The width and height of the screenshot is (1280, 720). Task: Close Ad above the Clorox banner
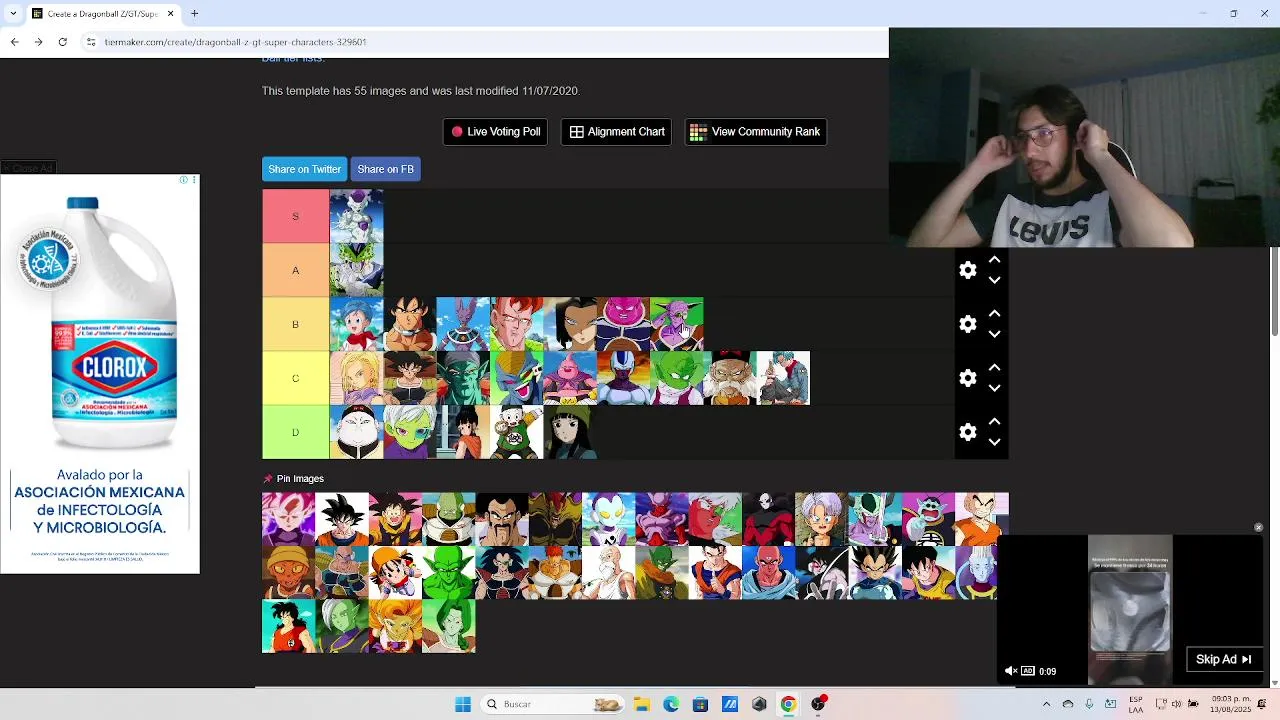(x=28, y=168)
